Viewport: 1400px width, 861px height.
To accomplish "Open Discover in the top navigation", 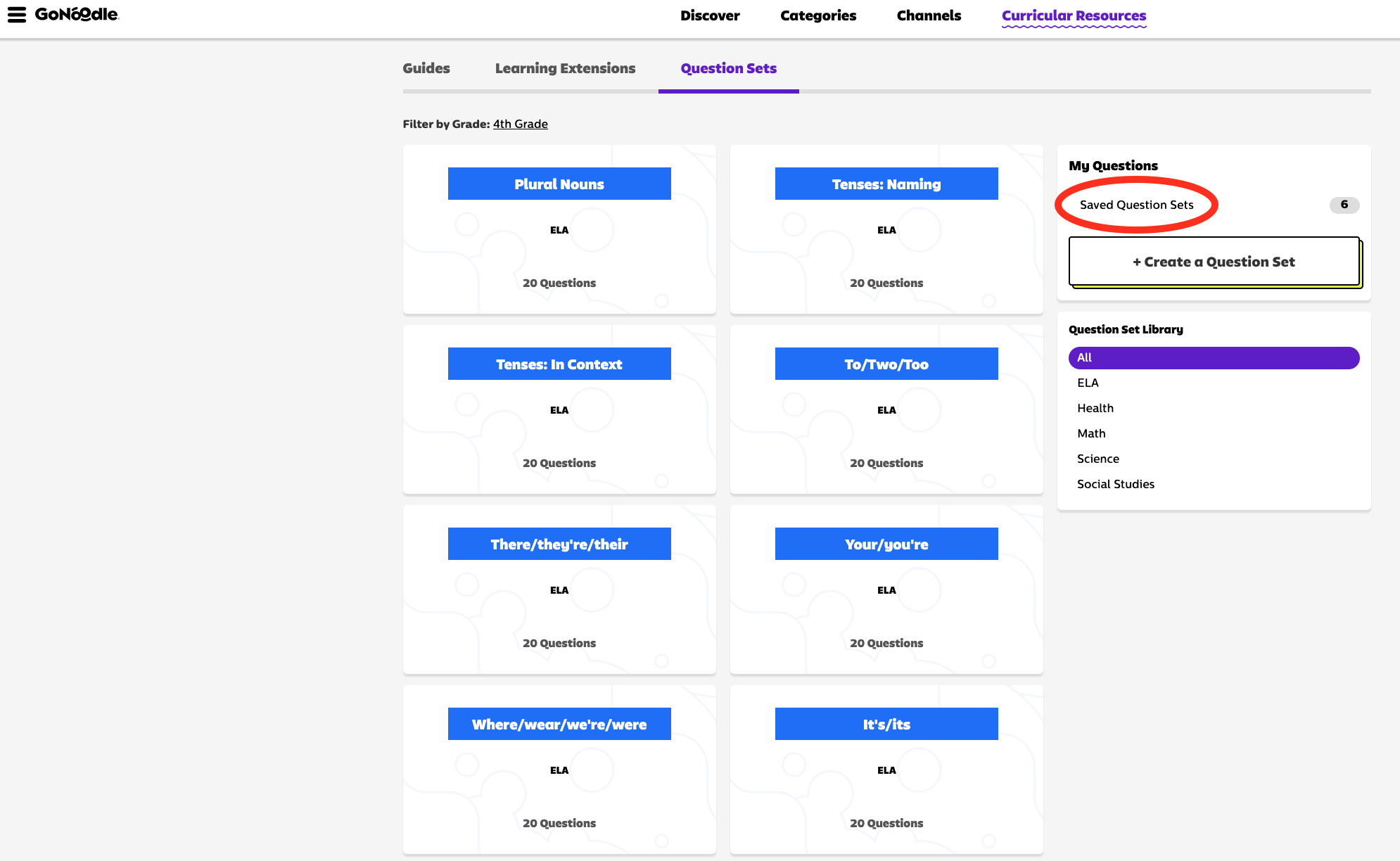I will tap(710, 15).
